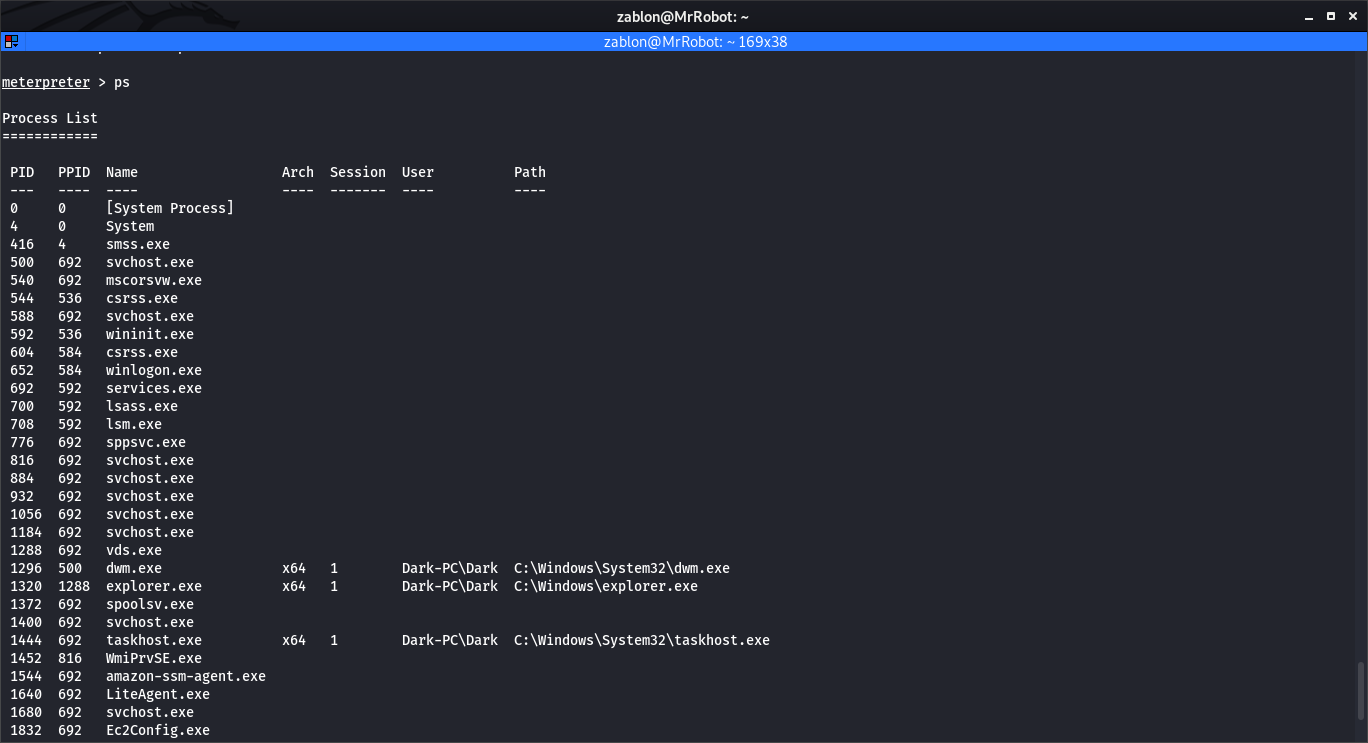
Task: Select the LiteAgent.exe process name
Action: tap(158, 694)
